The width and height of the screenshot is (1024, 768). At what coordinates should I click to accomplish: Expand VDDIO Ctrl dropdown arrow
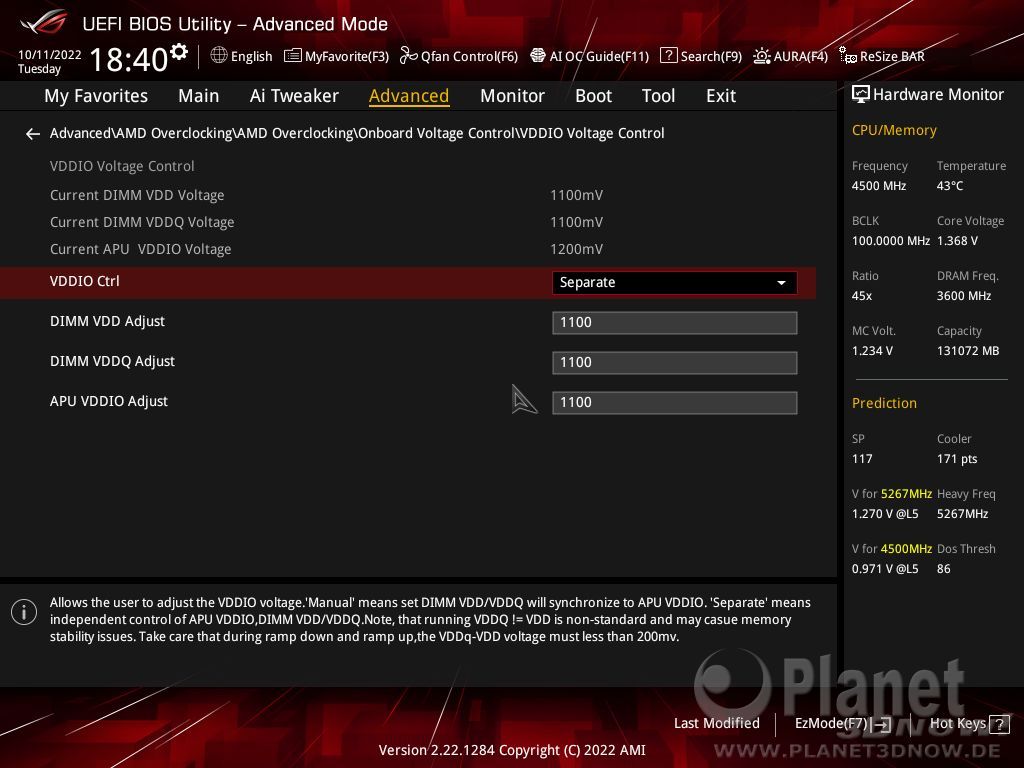(781, 283)
